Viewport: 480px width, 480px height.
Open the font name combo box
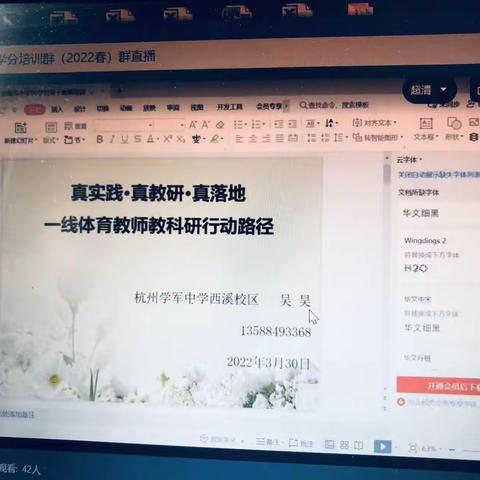tap(124, 125)
